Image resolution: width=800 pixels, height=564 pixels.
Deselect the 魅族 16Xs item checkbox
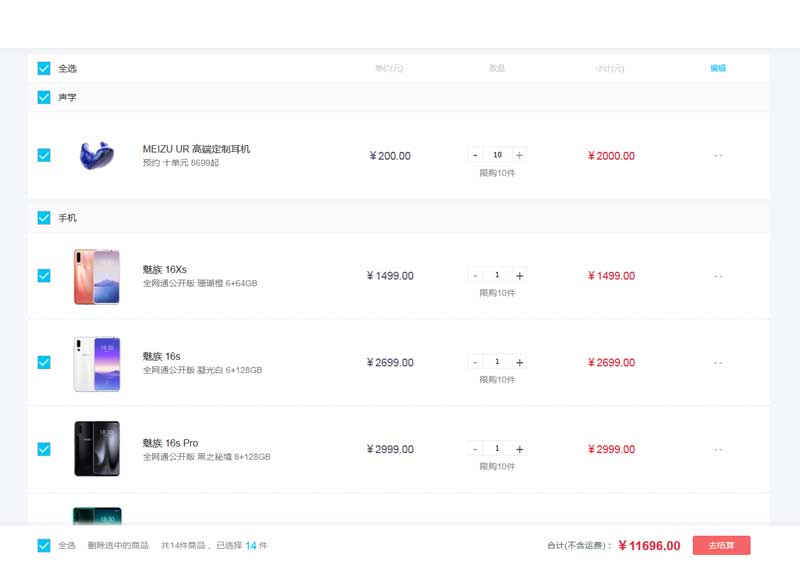pyautogui.click(x=44, y=276)
